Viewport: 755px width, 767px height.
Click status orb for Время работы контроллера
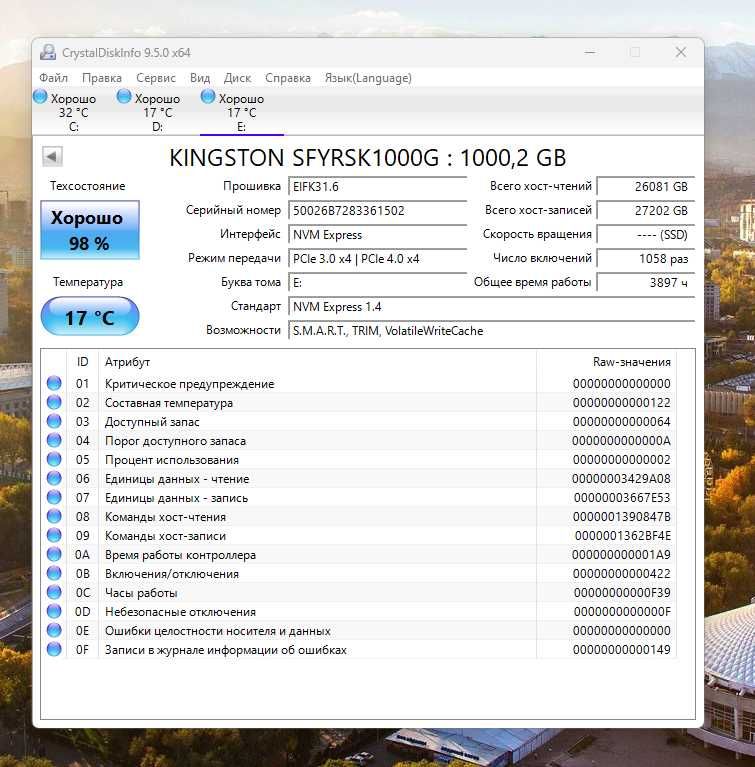(54, 555)
